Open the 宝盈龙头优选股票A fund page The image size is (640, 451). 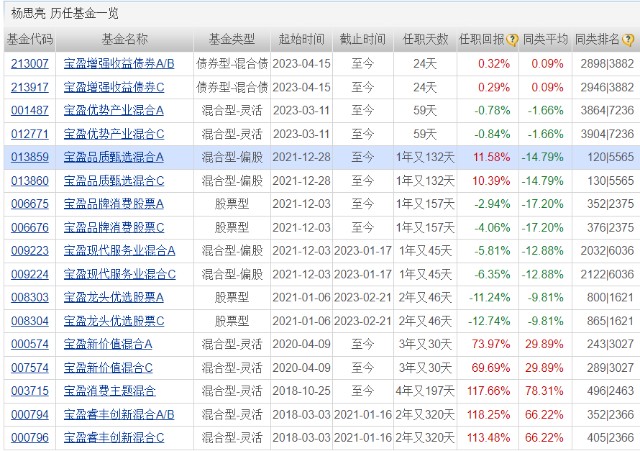tap(114, 298)
